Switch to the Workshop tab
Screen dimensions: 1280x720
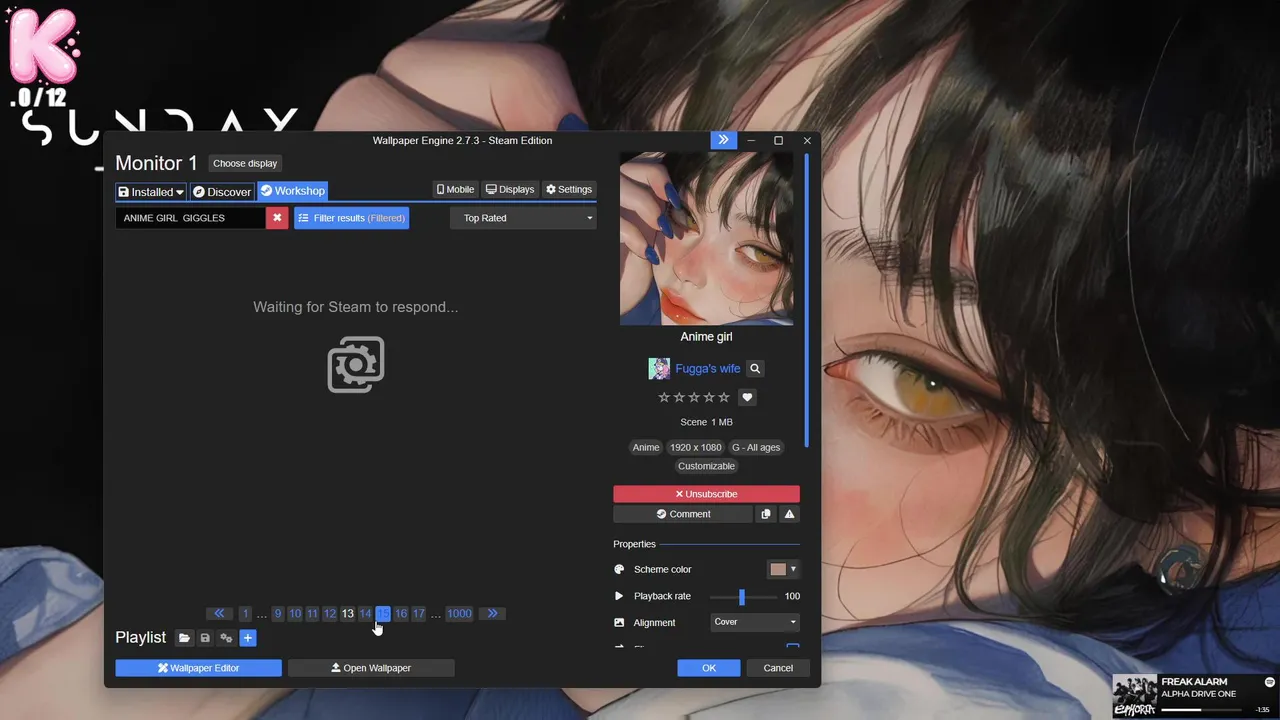pyautogui.click(x=292, y=191)
